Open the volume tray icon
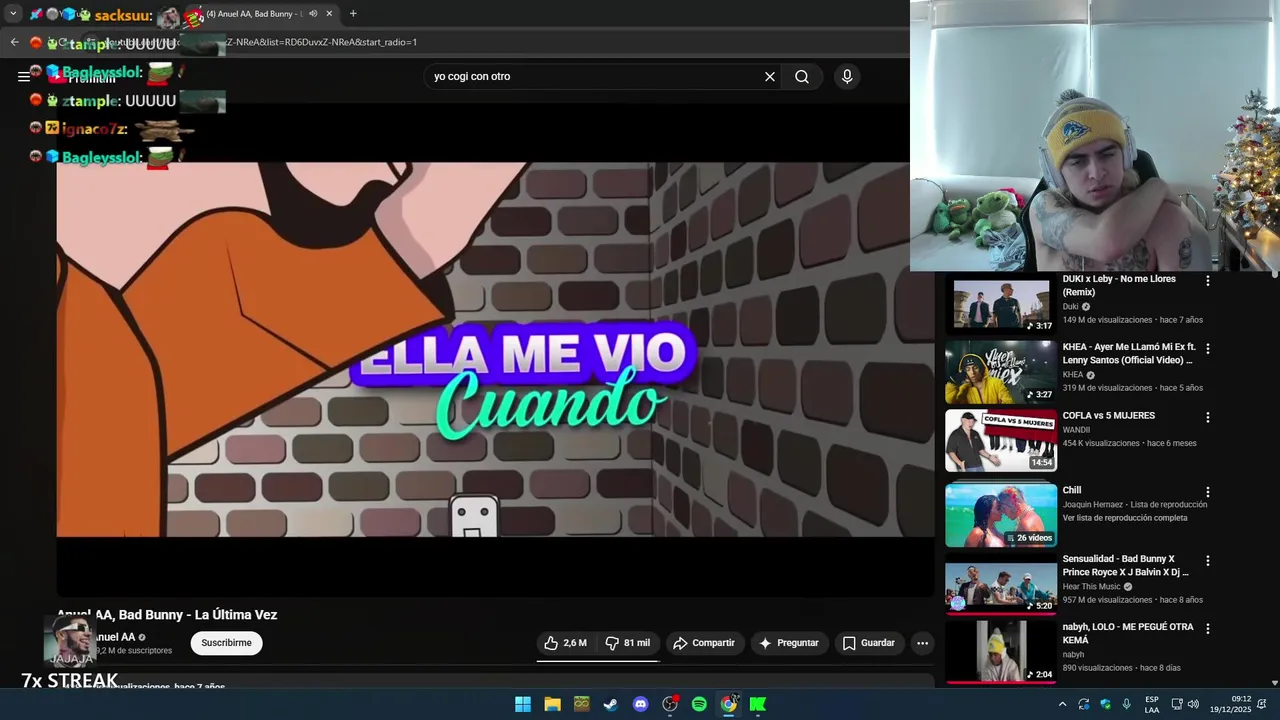 click(x=1195, y=704)
